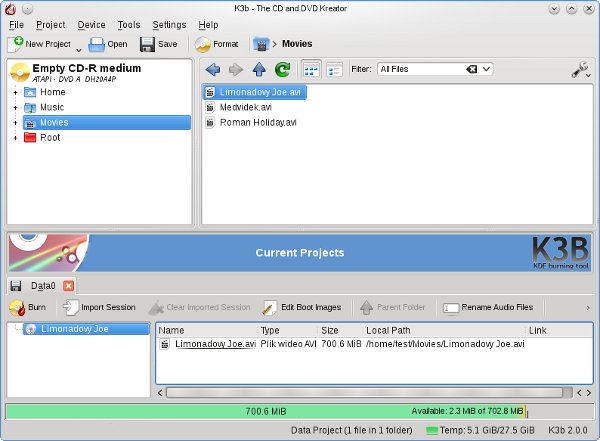Sort project files by Name column
This screenshot has width=600, height=441.
pos(207,330)
